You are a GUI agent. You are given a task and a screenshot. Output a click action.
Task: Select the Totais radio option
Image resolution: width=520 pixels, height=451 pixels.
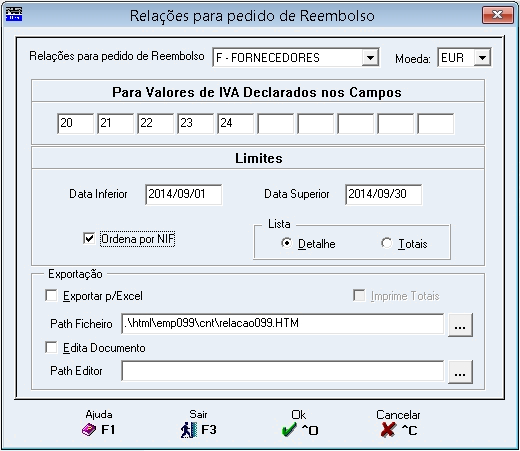pyautogui.click(x=387, y=243)
